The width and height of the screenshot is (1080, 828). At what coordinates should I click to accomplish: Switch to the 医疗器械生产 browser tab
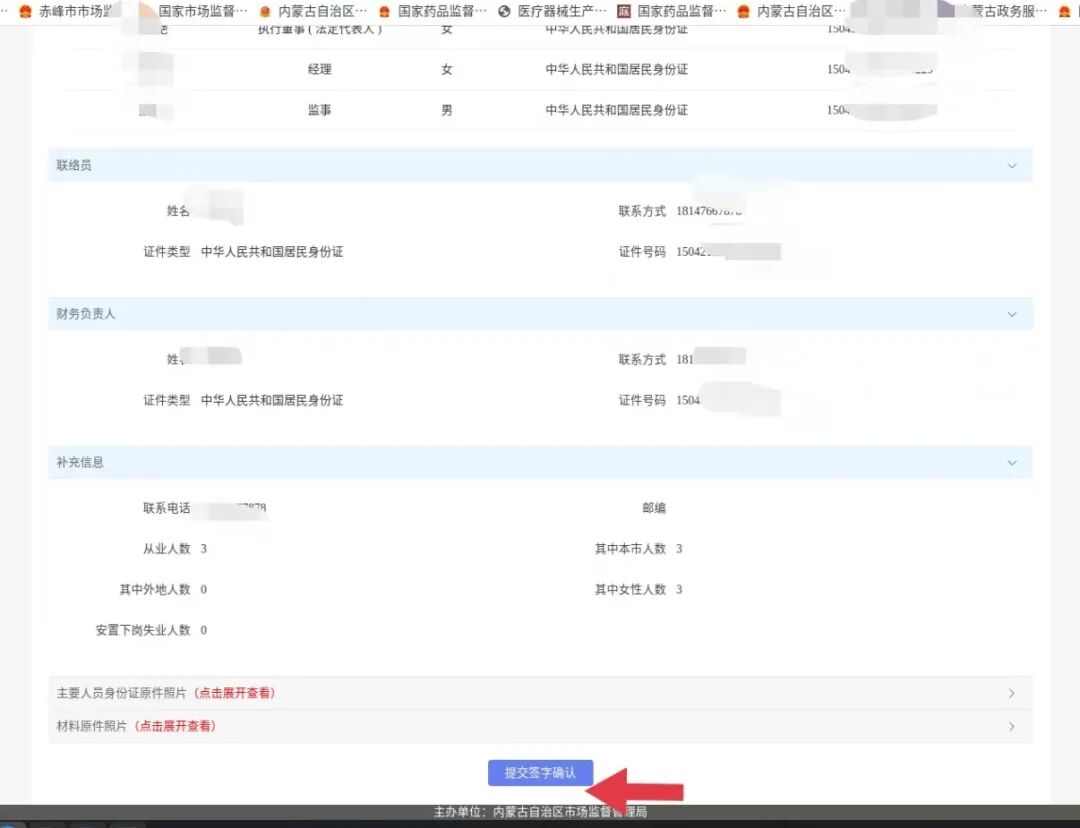coord(555,11)
